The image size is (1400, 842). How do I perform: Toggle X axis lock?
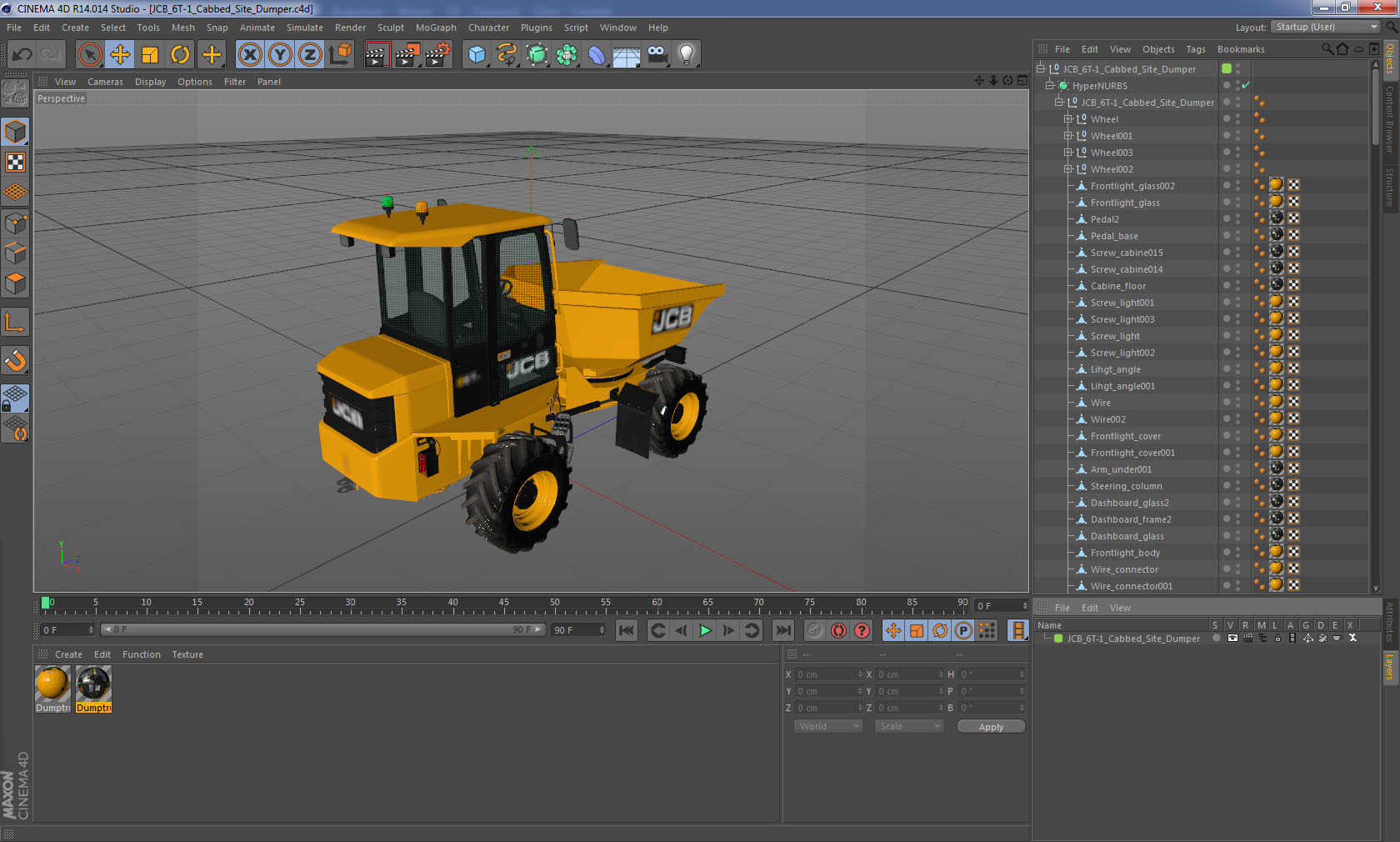point(249,55)
